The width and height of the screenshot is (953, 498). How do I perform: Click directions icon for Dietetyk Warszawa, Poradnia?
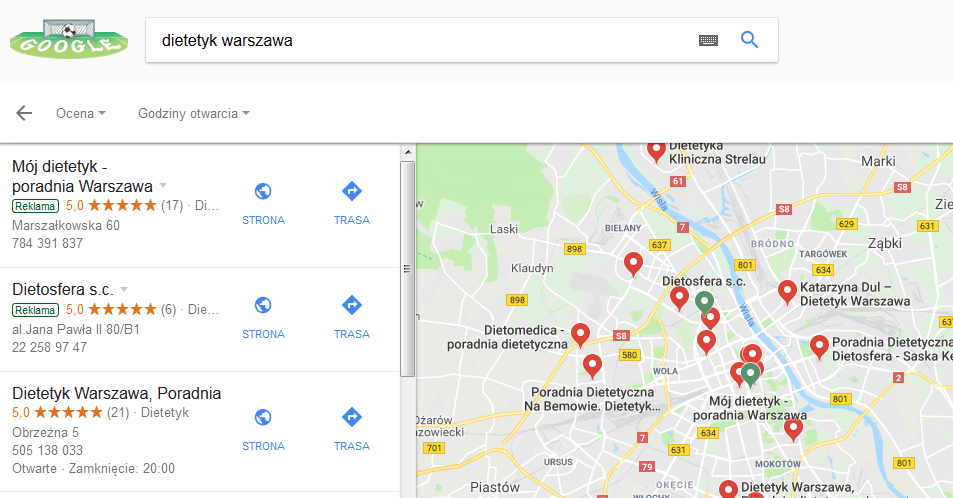pyautogui.click(x=352, y=417)
